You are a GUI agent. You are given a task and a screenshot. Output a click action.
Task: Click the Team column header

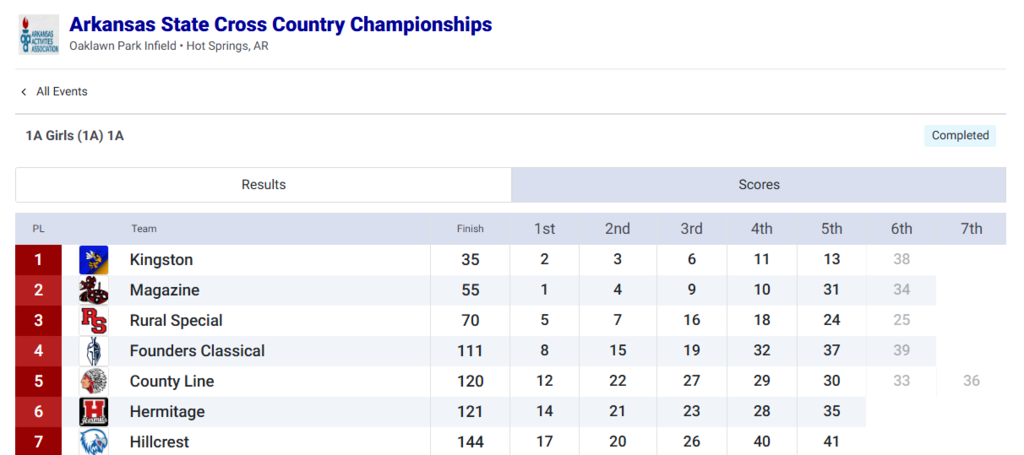(144, 229)
